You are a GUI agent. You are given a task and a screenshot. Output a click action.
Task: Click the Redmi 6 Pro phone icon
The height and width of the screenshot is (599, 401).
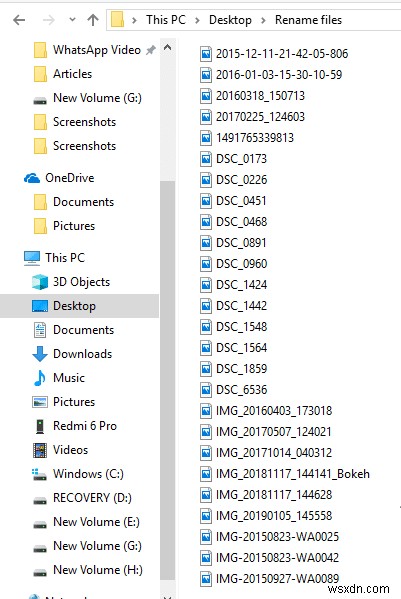point(40,426)
